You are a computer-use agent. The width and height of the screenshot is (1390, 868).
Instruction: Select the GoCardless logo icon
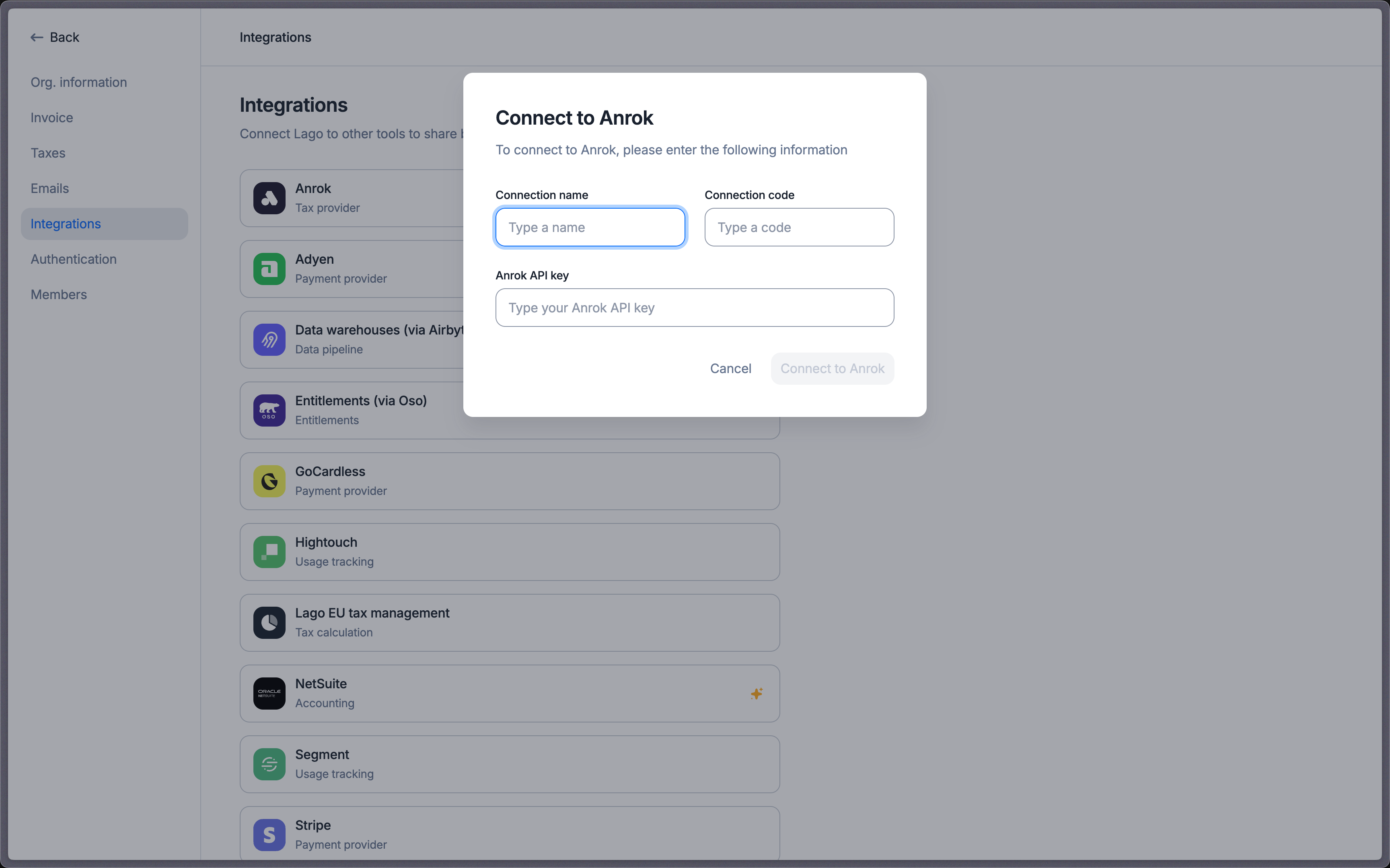coord(269,481)
